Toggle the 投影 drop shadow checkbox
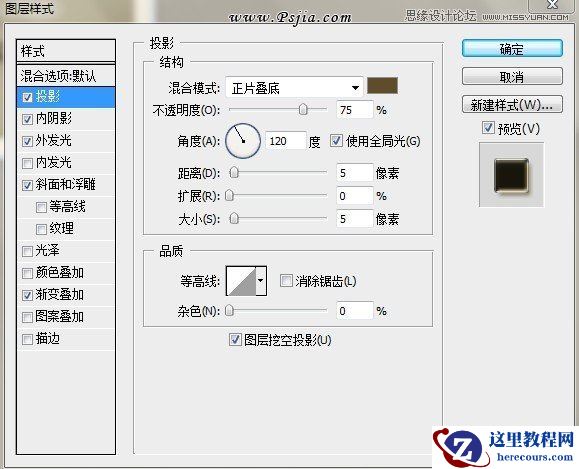 pyautogui.click(x=27, y=97)
